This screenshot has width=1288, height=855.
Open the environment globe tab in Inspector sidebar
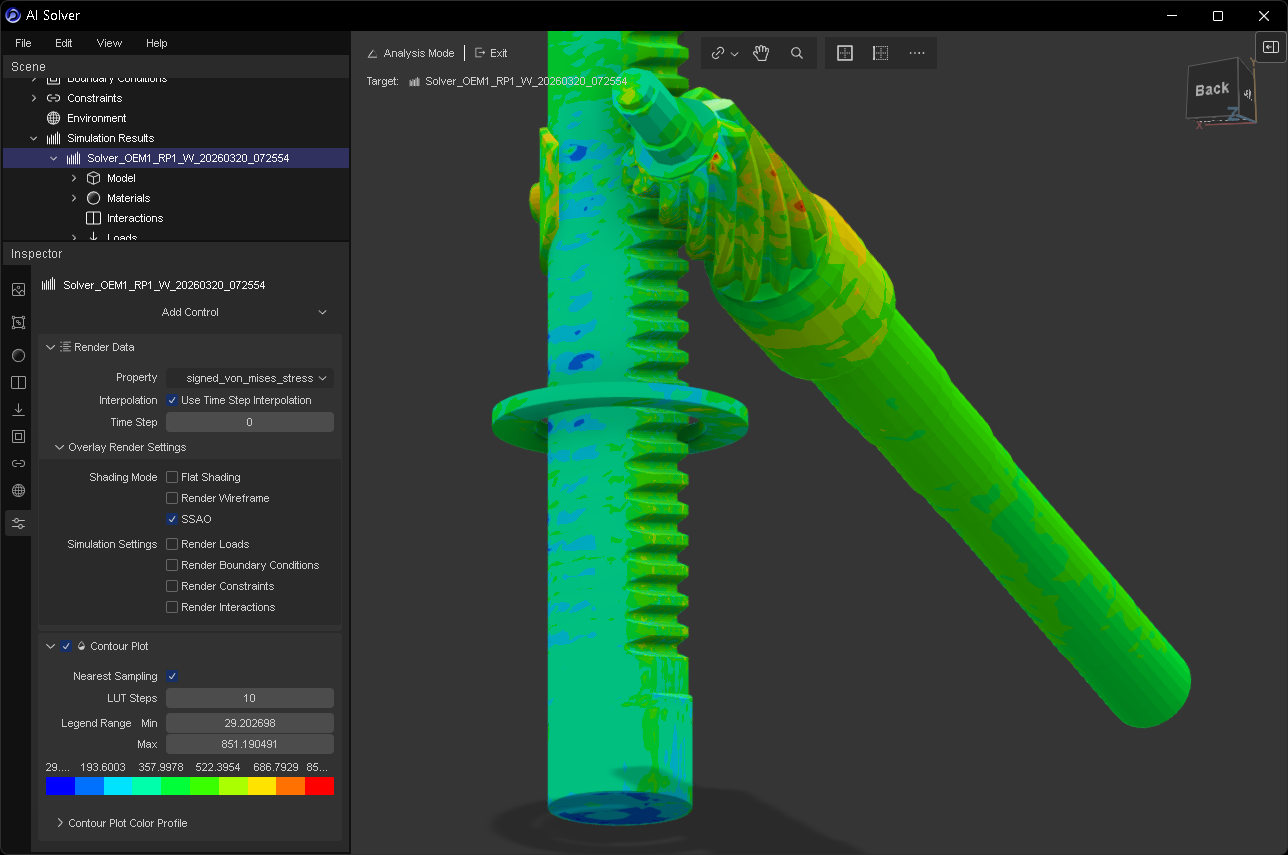pos(18,490)
